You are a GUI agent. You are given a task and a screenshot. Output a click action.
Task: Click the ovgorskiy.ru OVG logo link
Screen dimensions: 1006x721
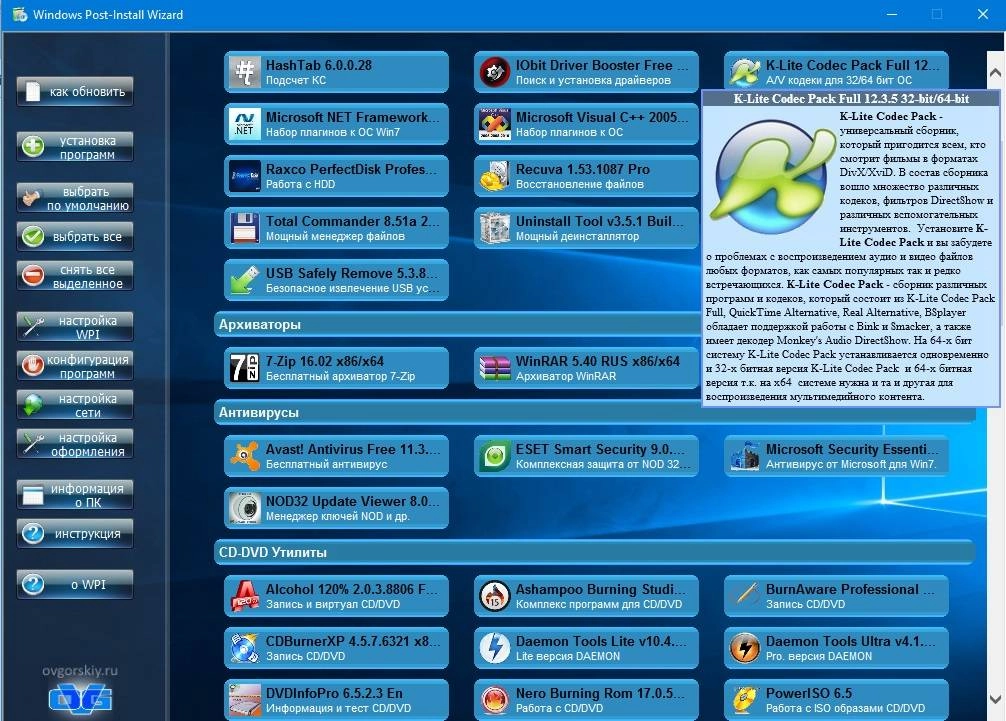80,698
